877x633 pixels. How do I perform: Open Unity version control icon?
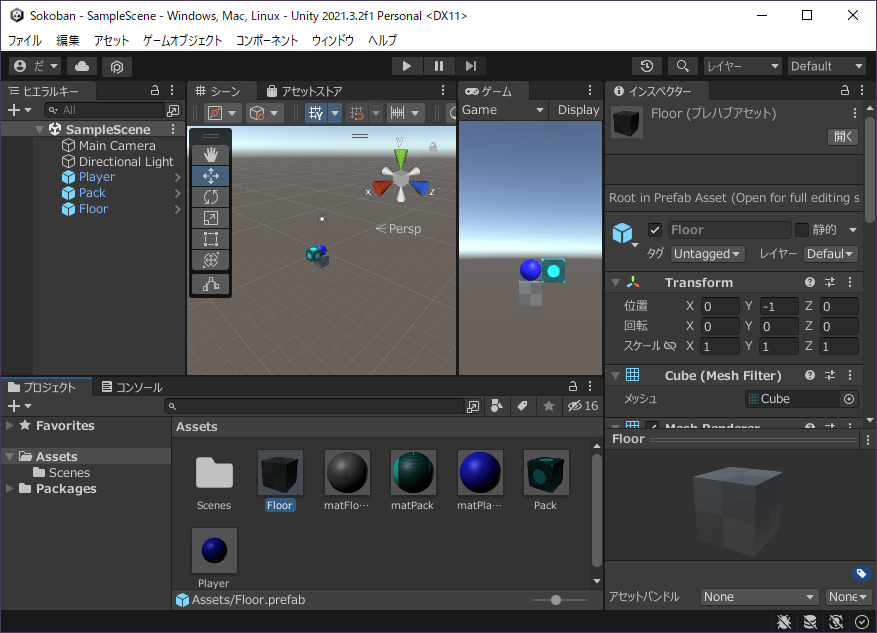(116, 67)
